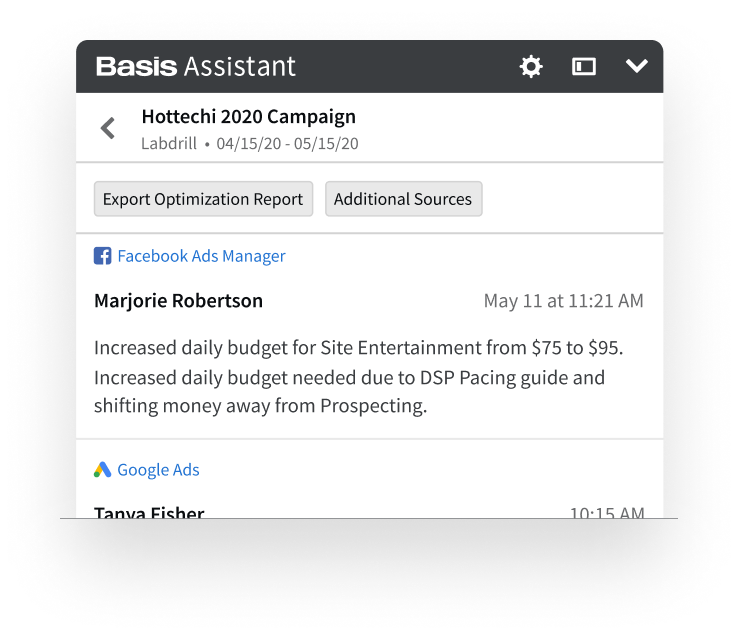
Task: Open the Google Ads link
Action: (158, 470)
